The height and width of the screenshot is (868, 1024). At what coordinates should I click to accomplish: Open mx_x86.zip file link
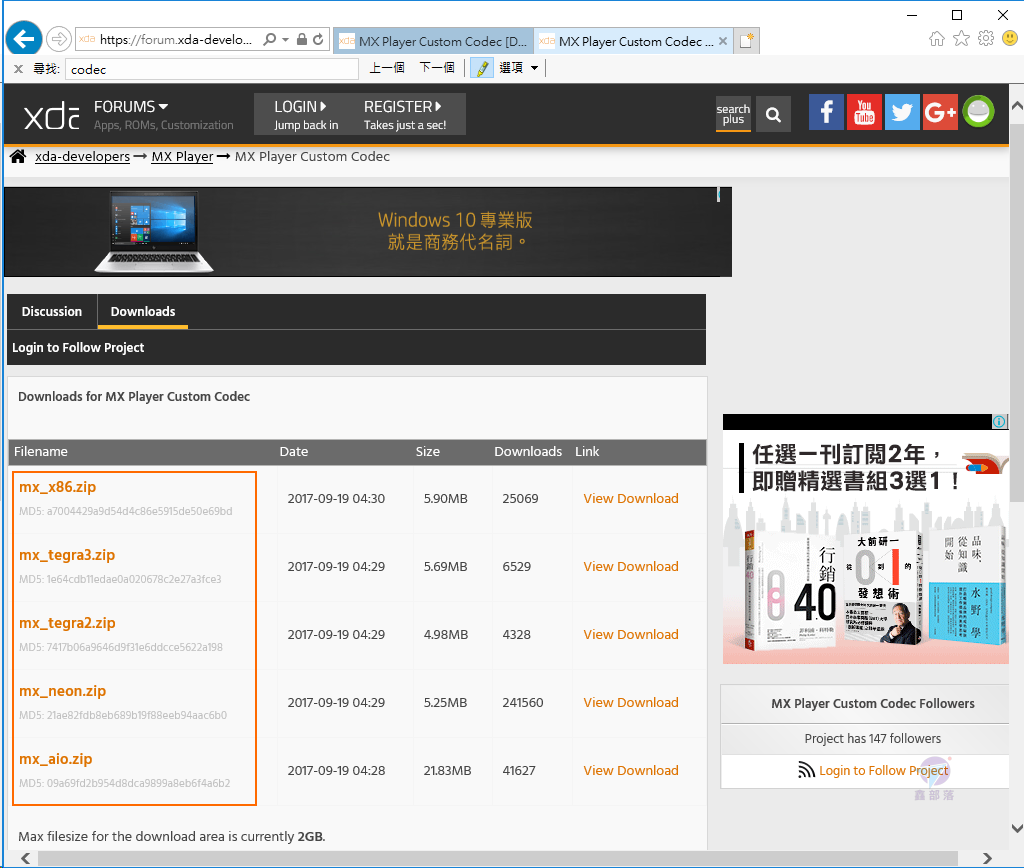(x=57, y=487)
